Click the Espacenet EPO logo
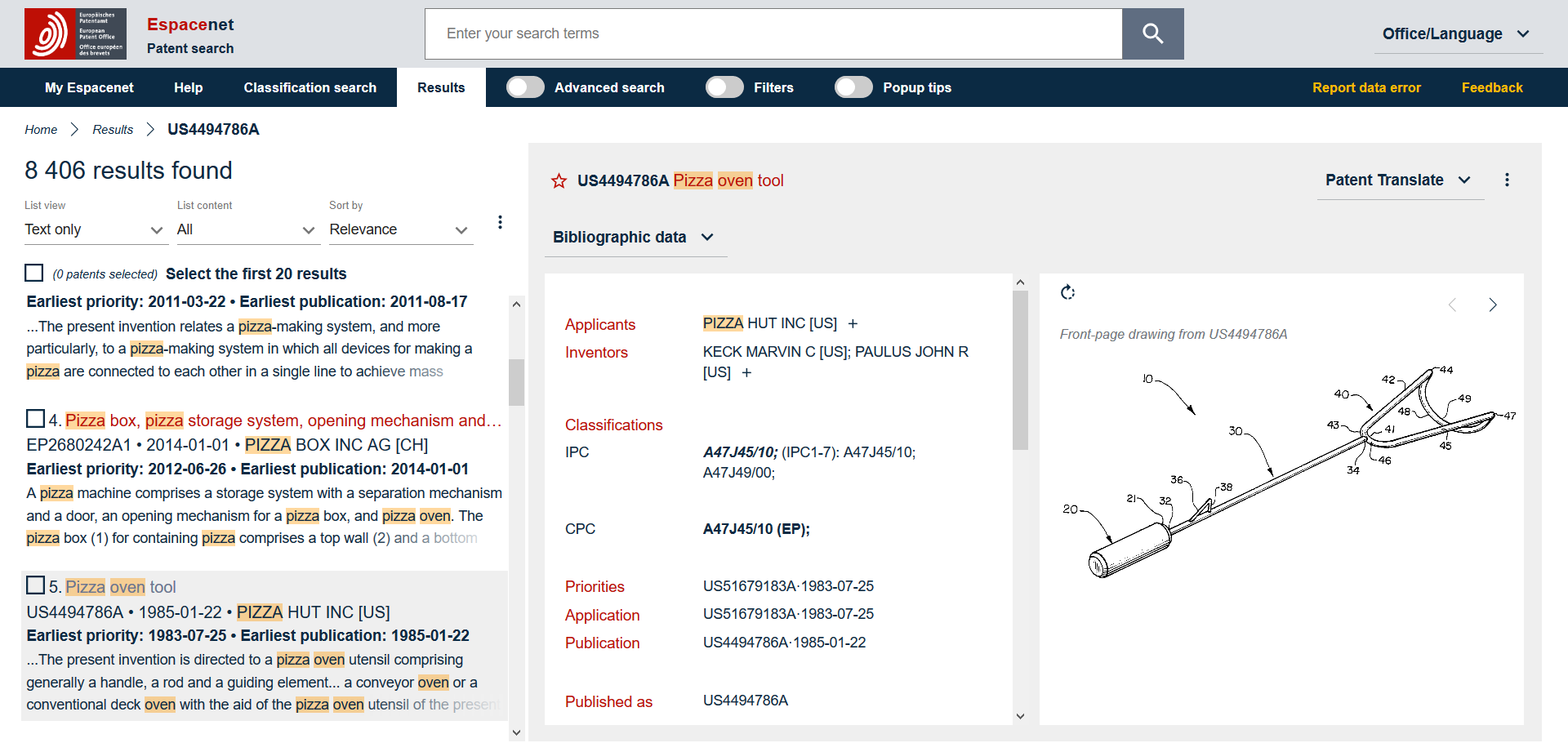 [75, 33]
